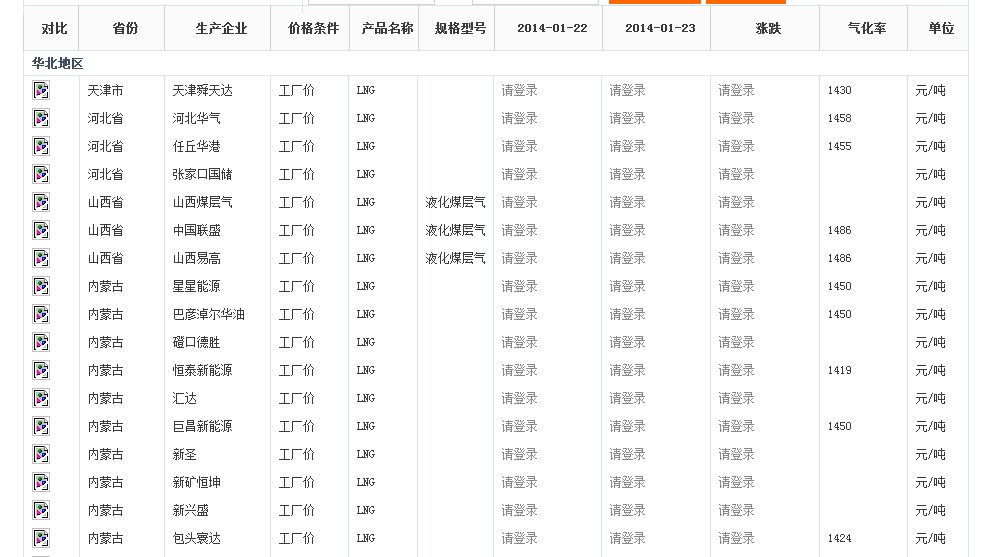
Task: Select the 张家口国储 company name
Action: click(203, 174)
